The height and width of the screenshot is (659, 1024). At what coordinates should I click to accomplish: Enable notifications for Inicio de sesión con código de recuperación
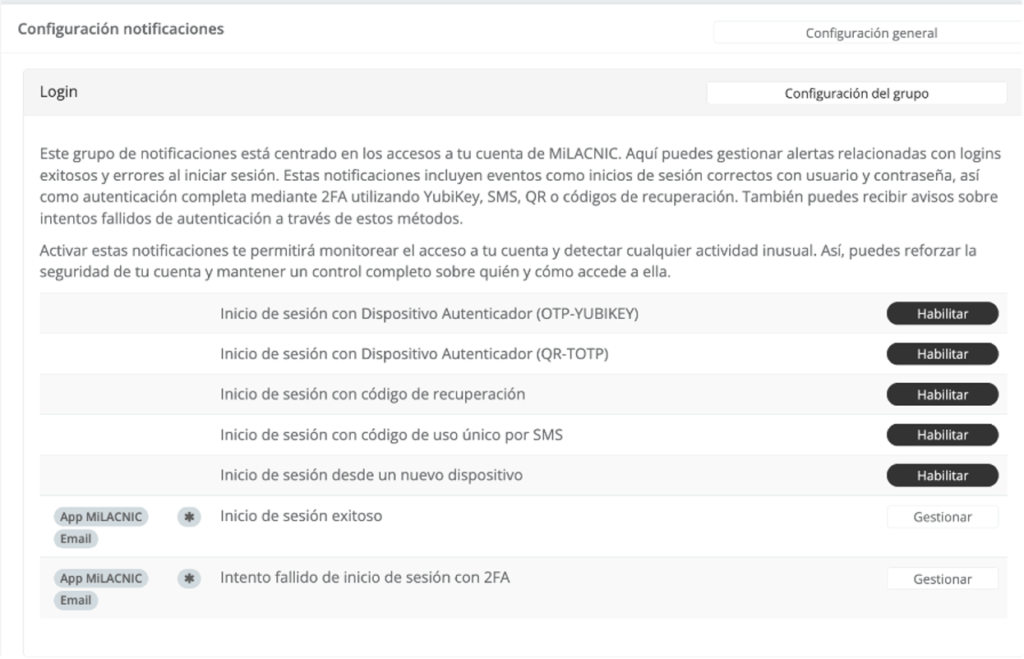pos(941,394)
